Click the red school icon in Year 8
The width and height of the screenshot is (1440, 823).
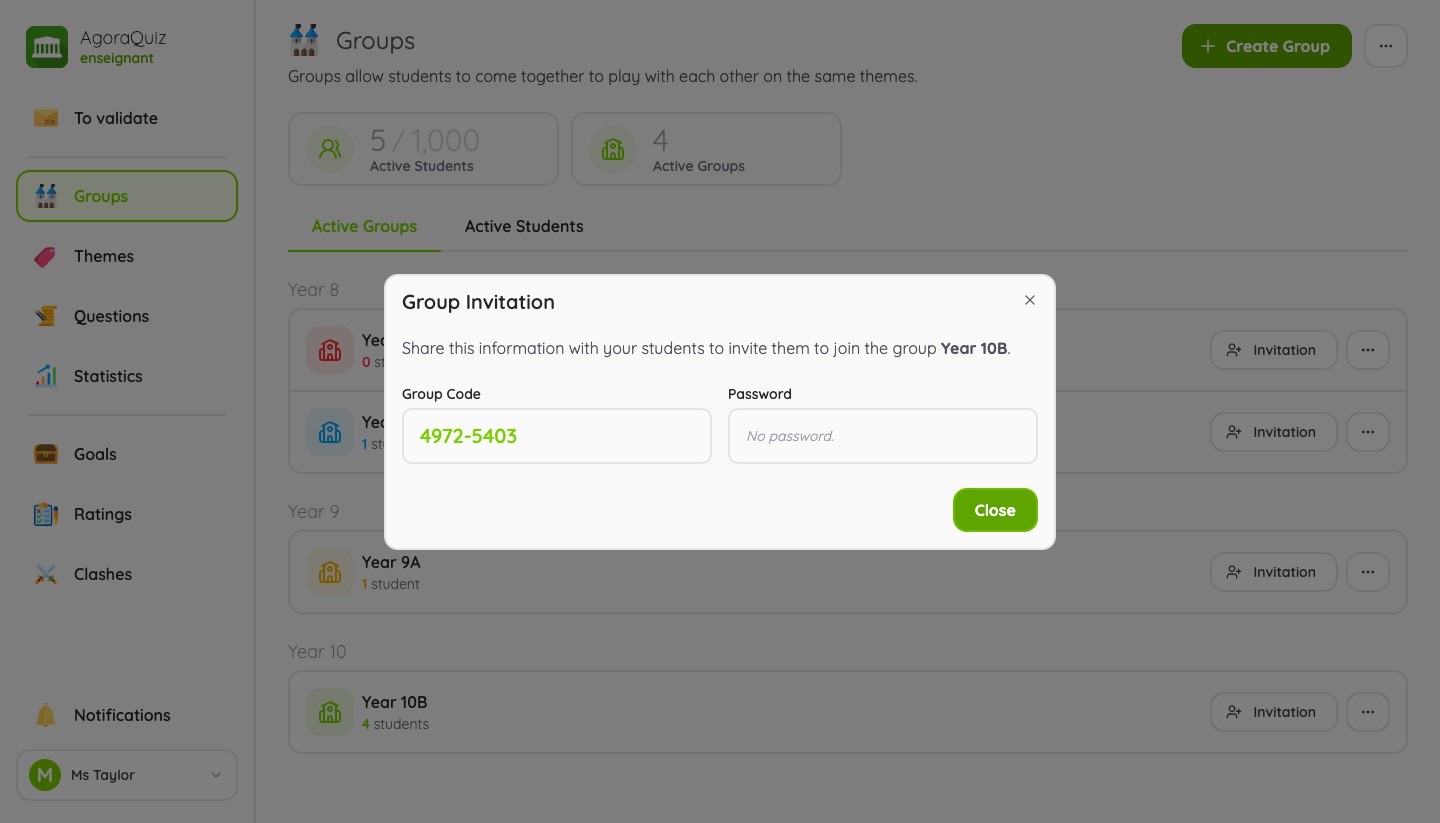click(x=330, y=350)
